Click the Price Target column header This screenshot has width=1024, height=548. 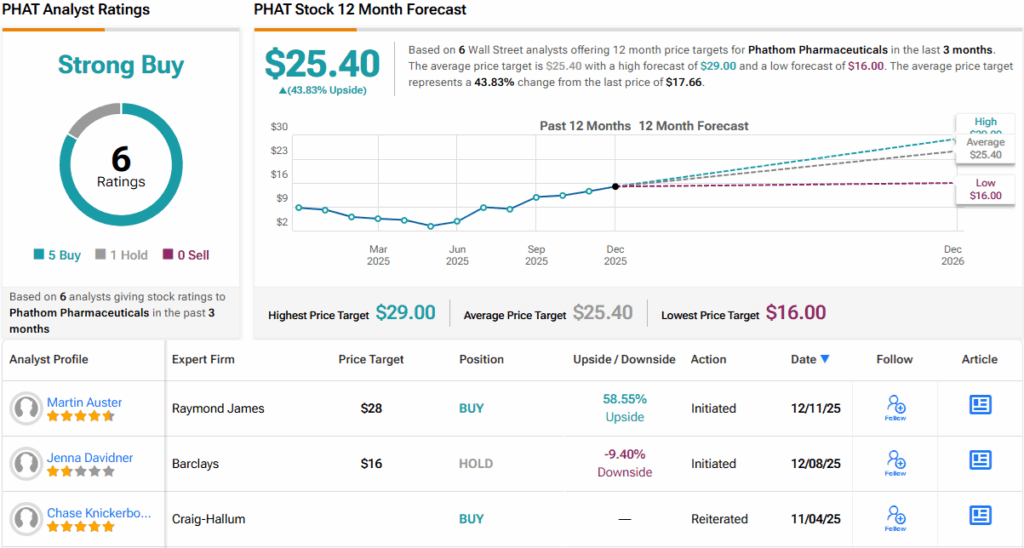tap(372, 359)
